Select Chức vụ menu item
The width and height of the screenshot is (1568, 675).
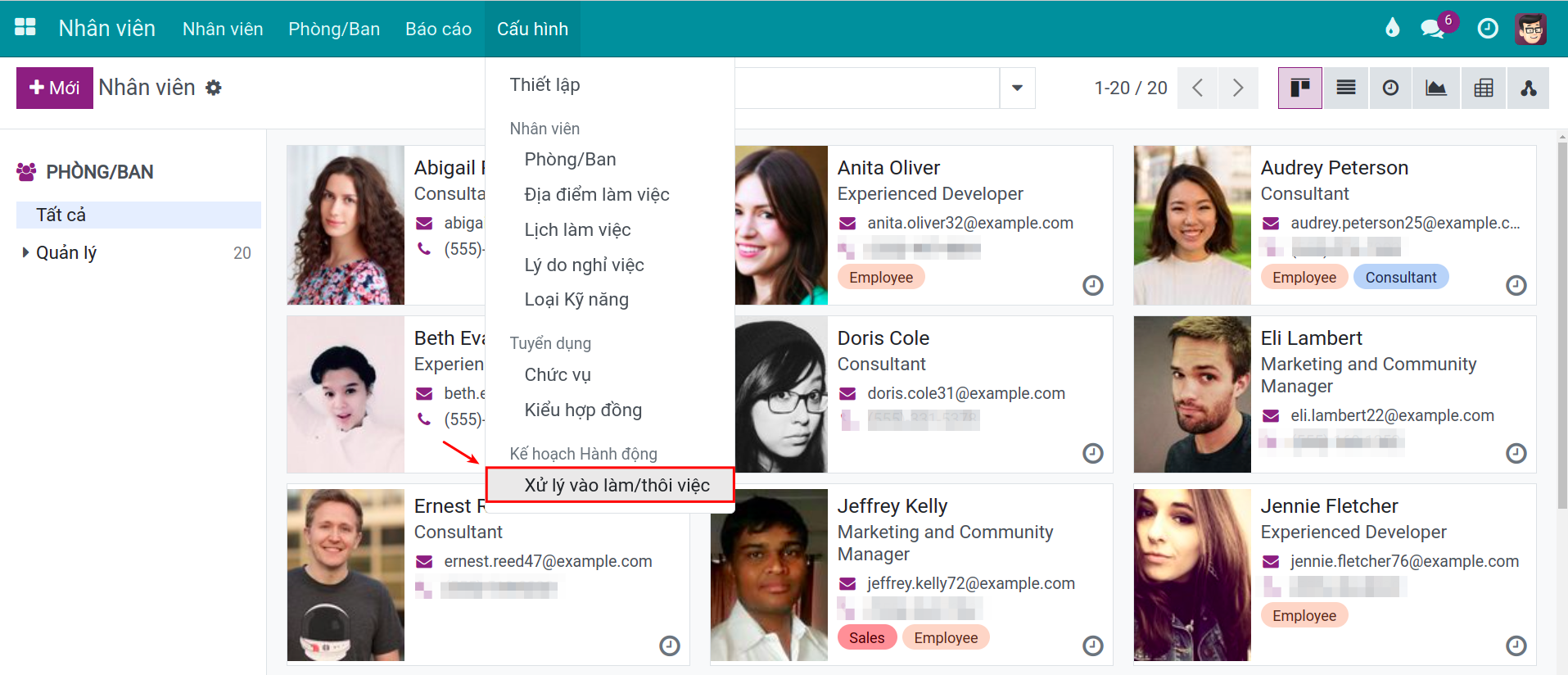click(558, 374)
